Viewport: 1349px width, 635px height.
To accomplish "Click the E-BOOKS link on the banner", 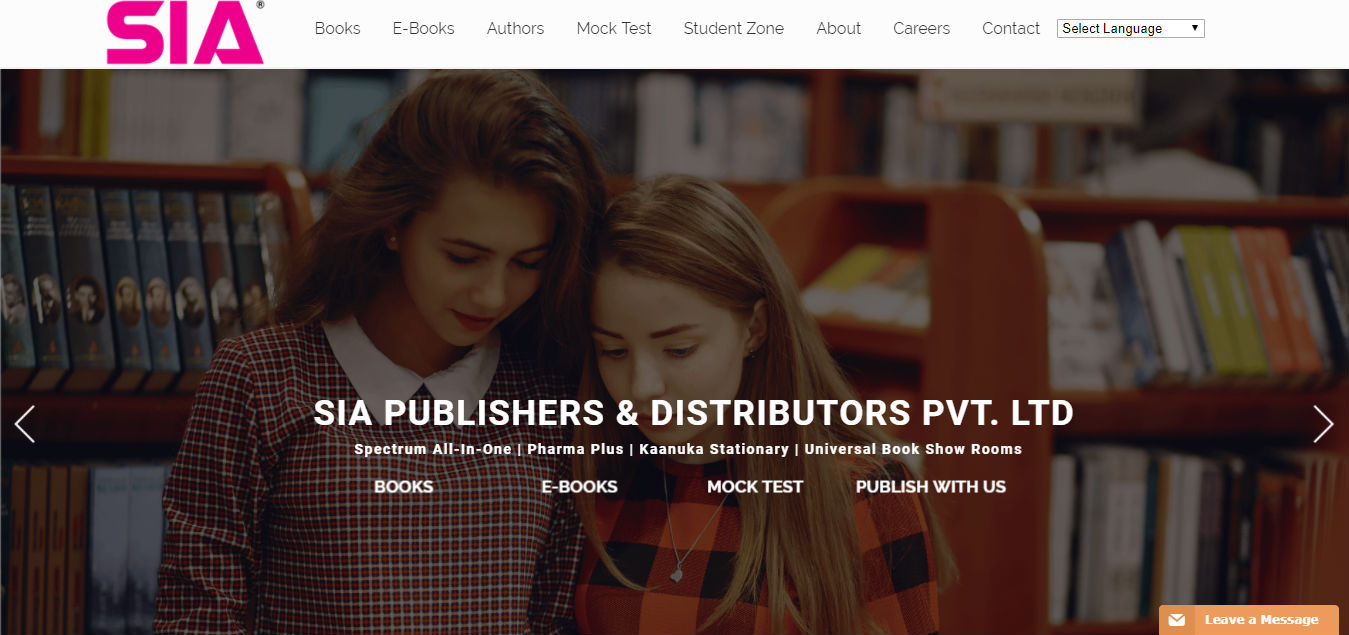I will pyautogui.click(x=580, y=487).
